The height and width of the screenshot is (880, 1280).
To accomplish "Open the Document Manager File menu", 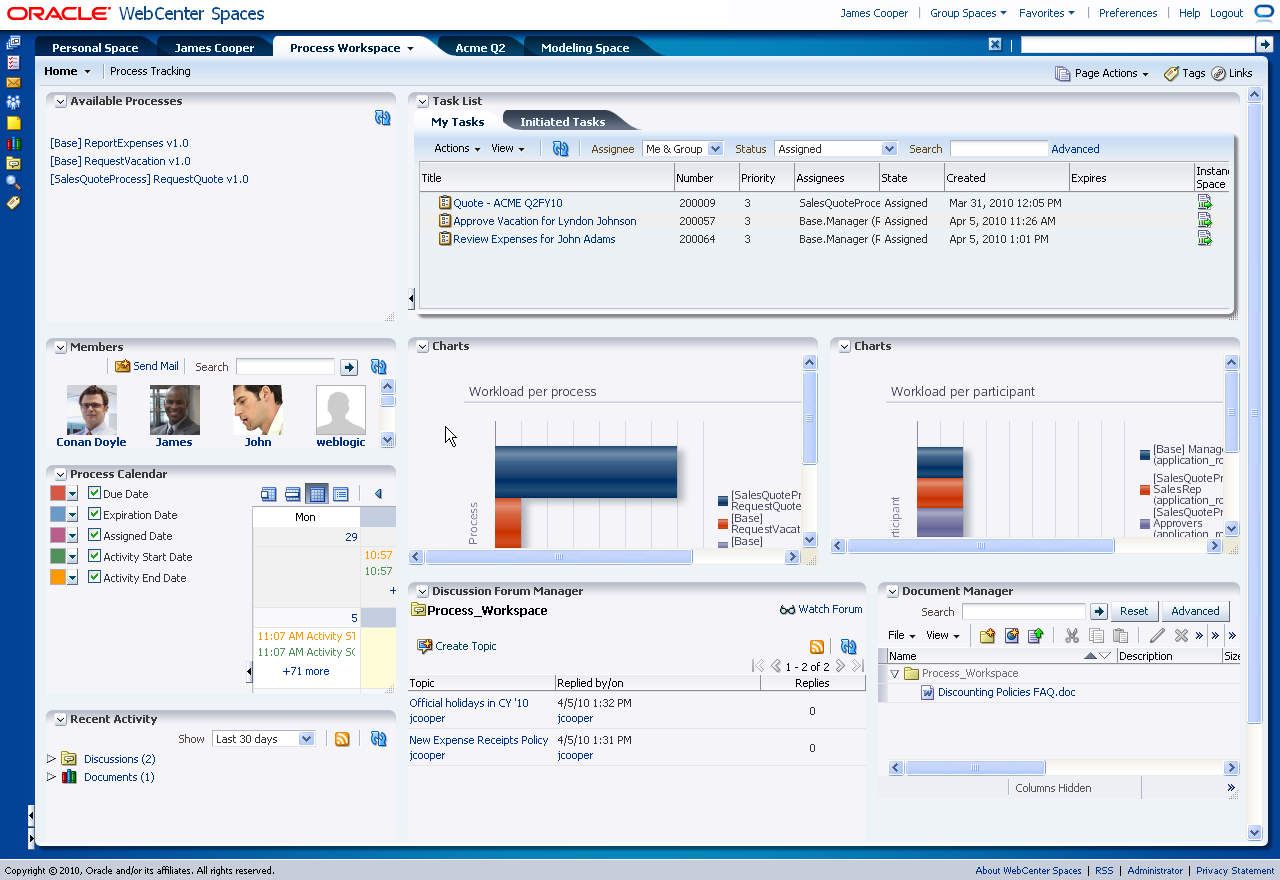I will pyautogui.click(x=901, y=635).
